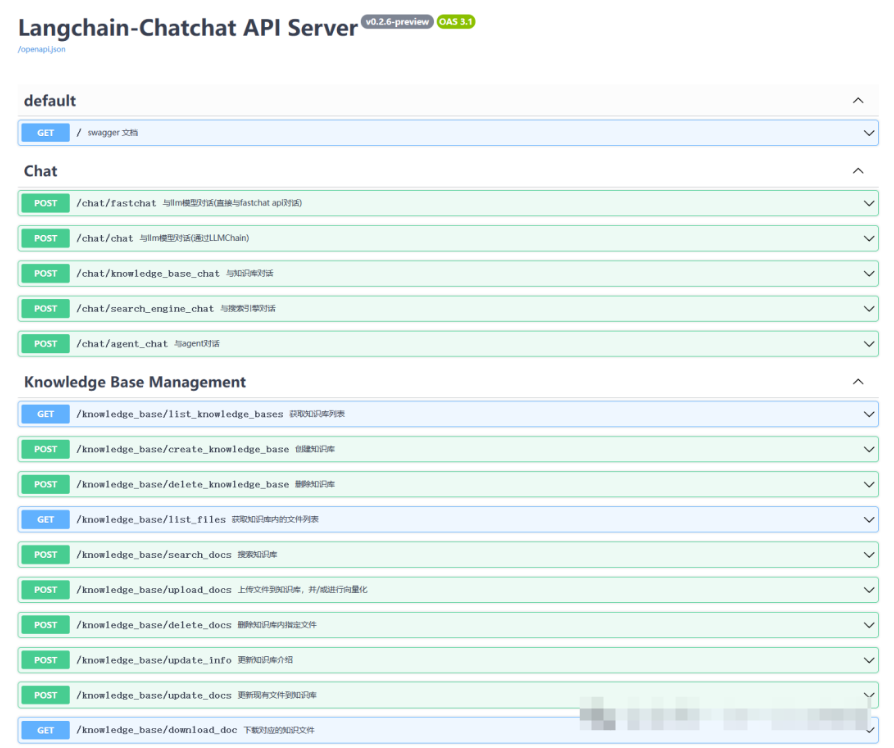Image resolution: width=894 pixels, height=748 pixels.
Task: Select the /chat/search_engine_chat path text
Action: pyautogui.click(x=145, y=309)
